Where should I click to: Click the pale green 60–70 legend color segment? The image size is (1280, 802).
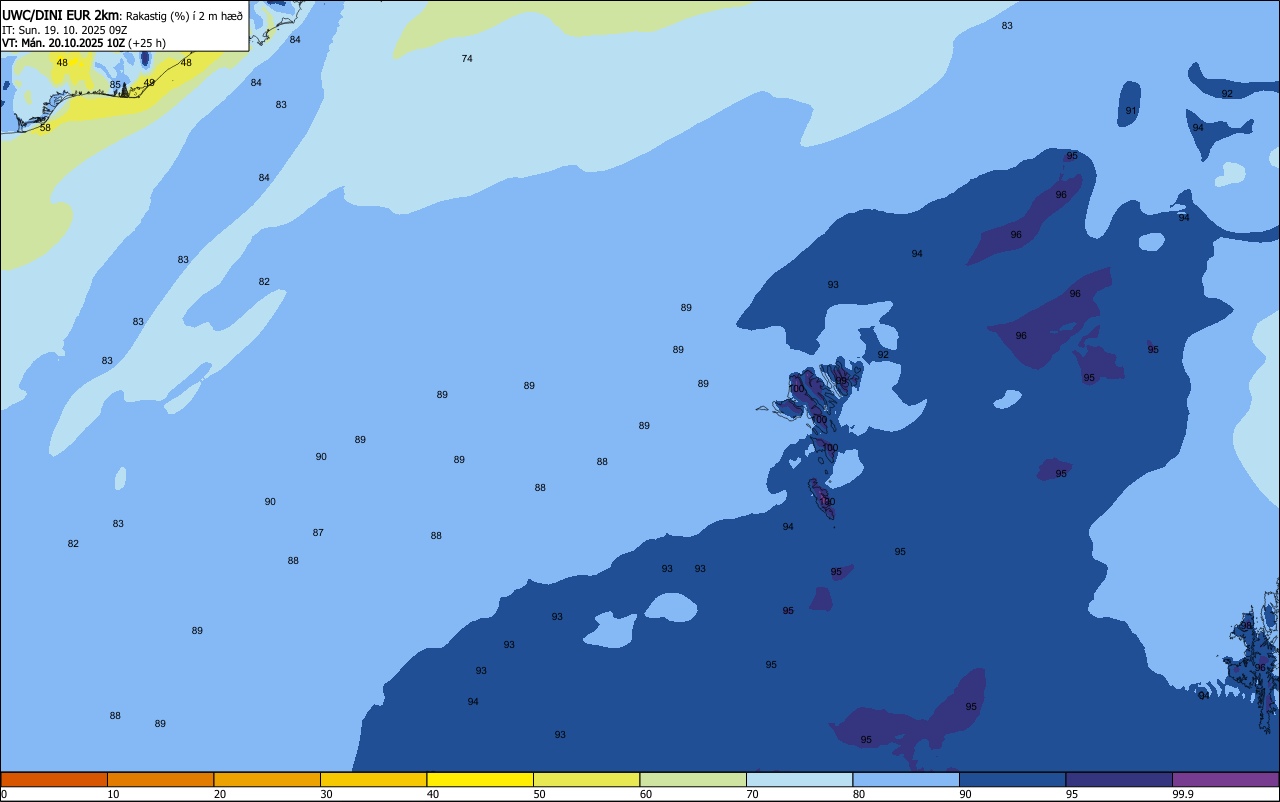pyautogui.click(x=693, y=779)
